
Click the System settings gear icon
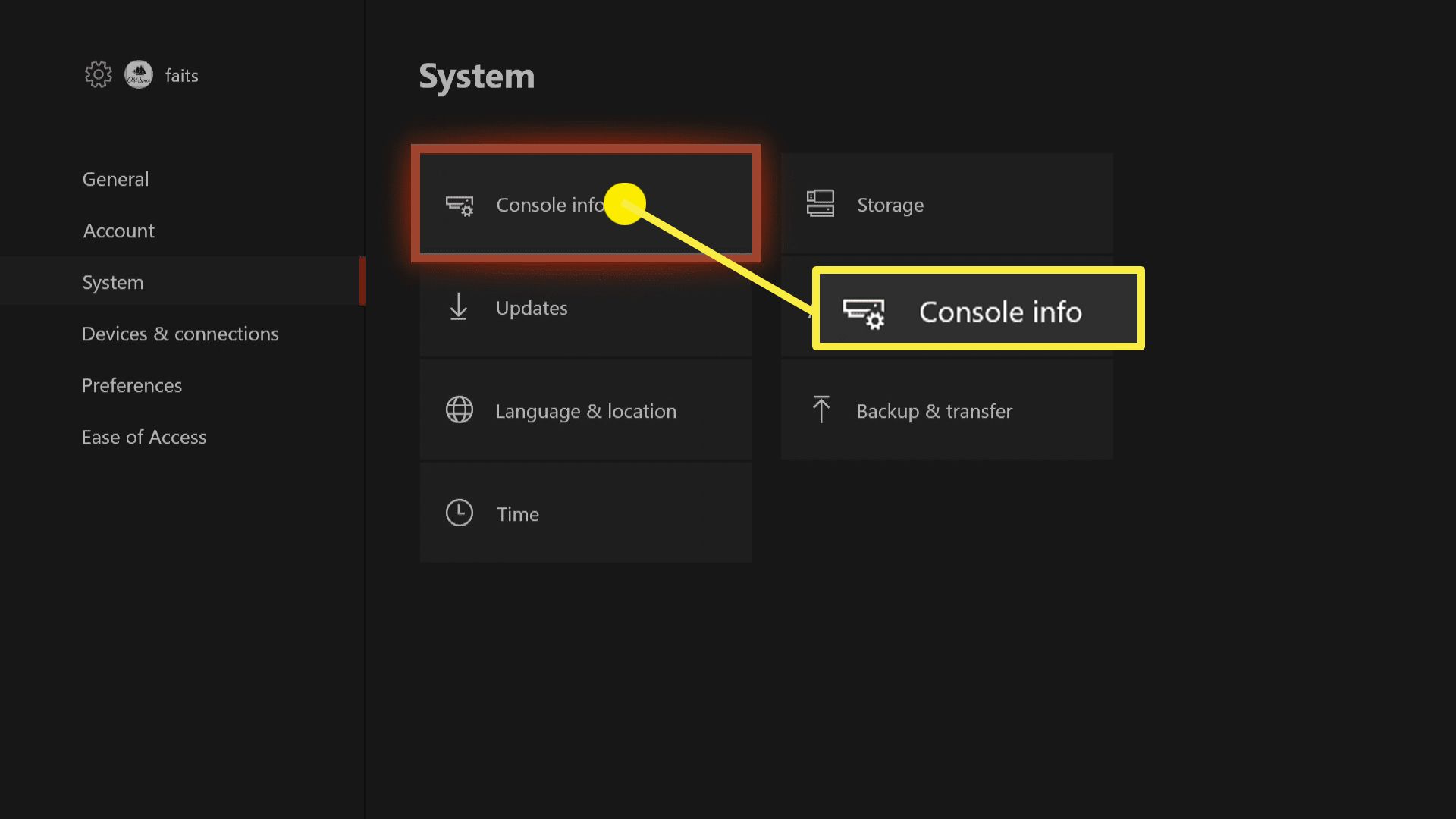97,75
